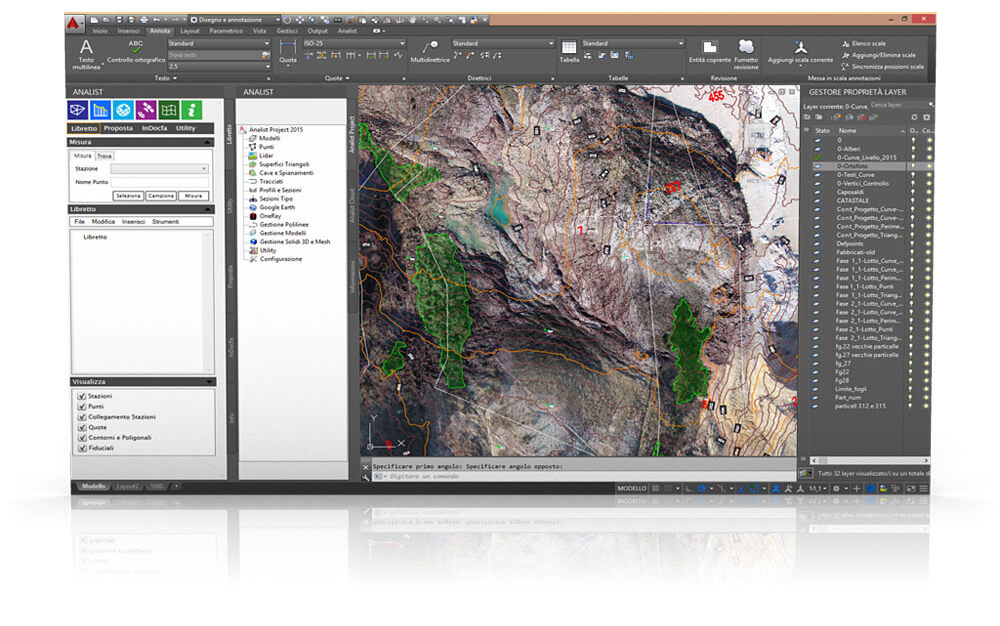This screenshot has height=626, width=1000.
Task: Collapse the Visualizza section
Action: (208, 382)
